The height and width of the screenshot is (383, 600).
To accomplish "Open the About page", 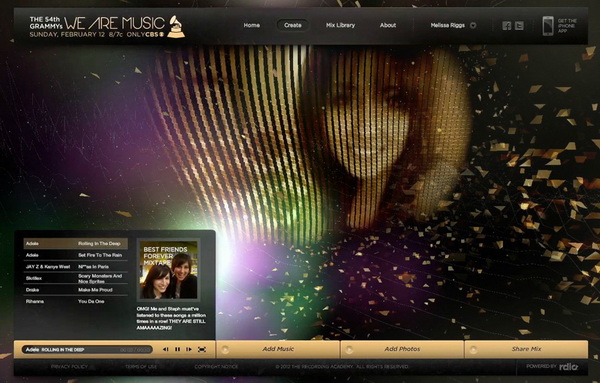I will pos(388,25).
